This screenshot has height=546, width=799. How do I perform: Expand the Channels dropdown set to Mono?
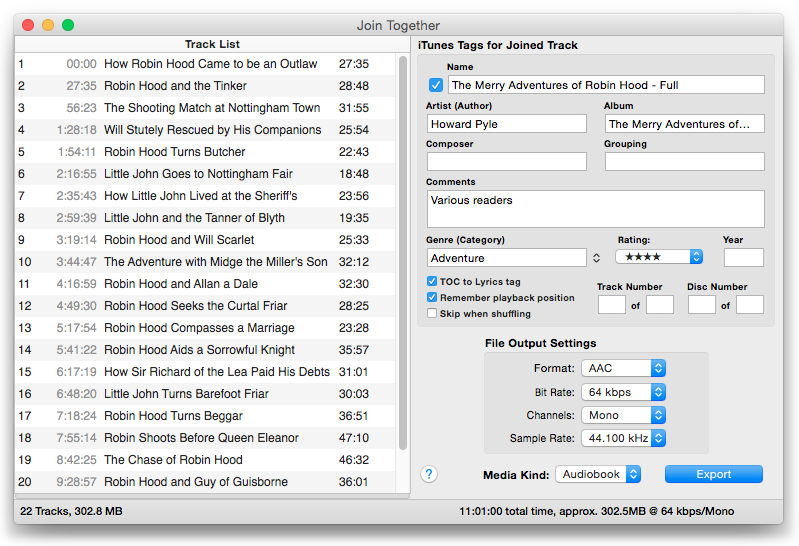(625, 415)
